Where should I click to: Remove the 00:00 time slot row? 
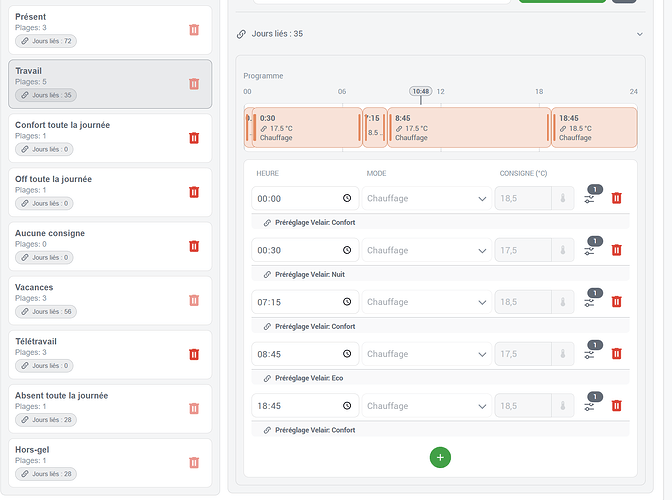click(616, 198)
